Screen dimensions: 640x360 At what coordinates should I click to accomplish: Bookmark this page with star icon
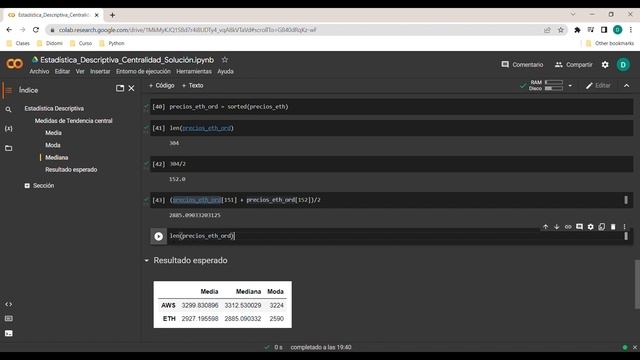[x=561, y=30]
